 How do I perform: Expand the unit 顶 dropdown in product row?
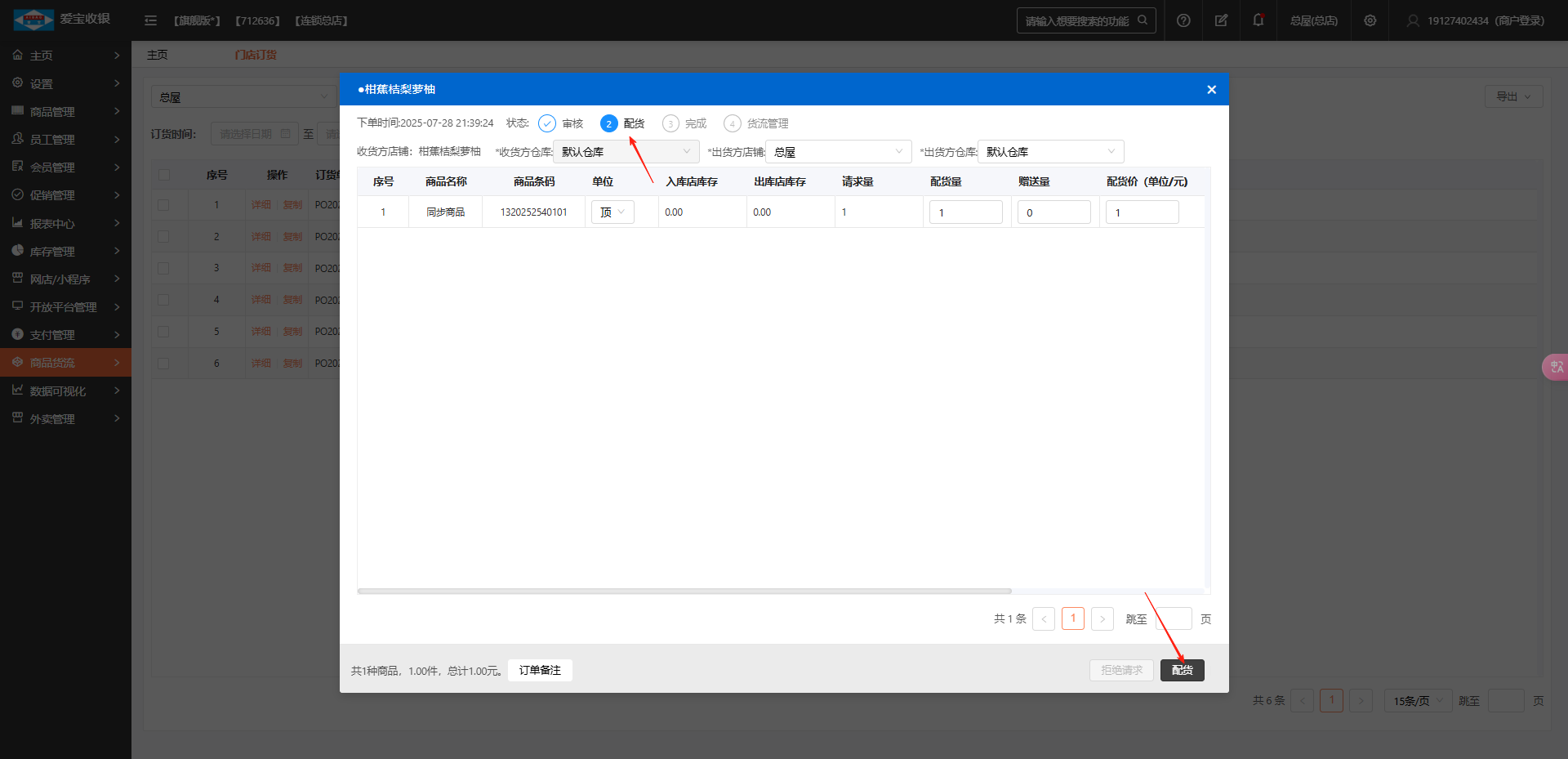tap(612, 212)
